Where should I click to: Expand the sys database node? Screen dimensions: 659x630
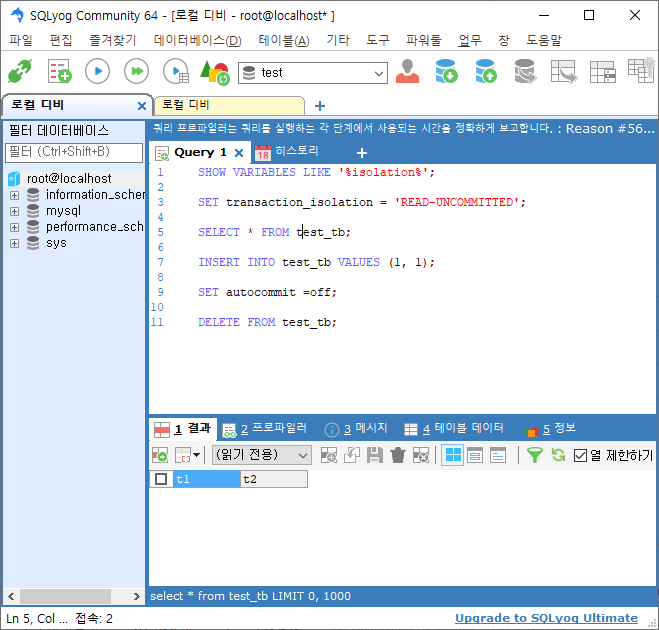14,243
